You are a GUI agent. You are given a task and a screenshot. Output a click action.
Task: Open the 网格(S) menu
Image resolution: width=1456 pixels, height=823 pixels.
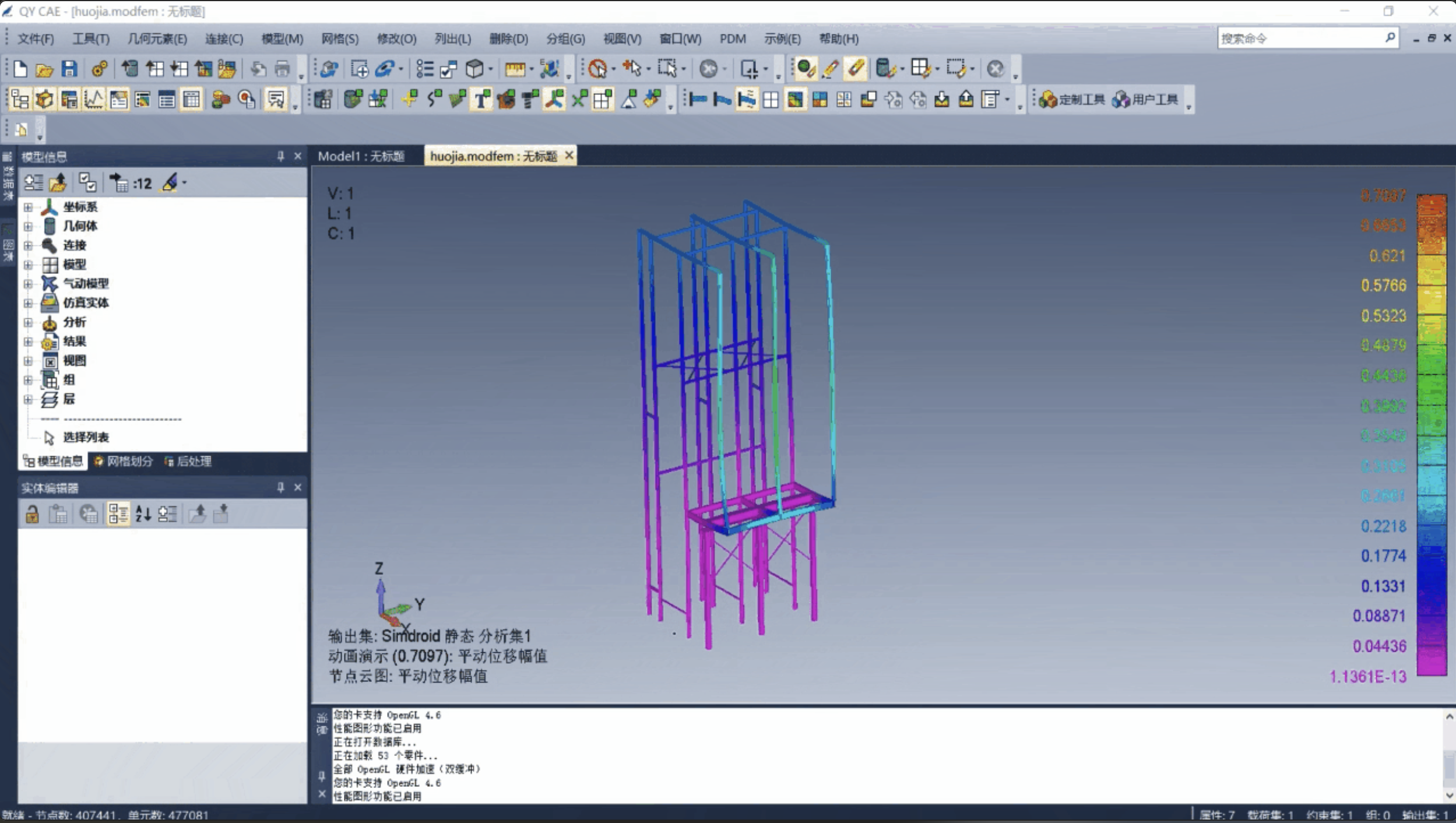pyautogui.click(x=340, y=38)
